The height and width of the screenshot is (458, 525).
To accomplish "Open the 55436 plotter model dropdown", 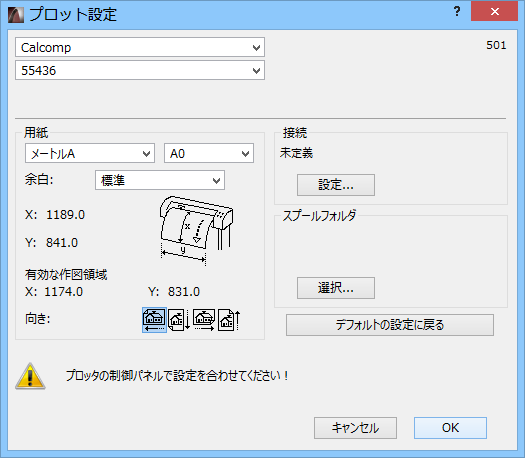I will [x=140, y=70].
